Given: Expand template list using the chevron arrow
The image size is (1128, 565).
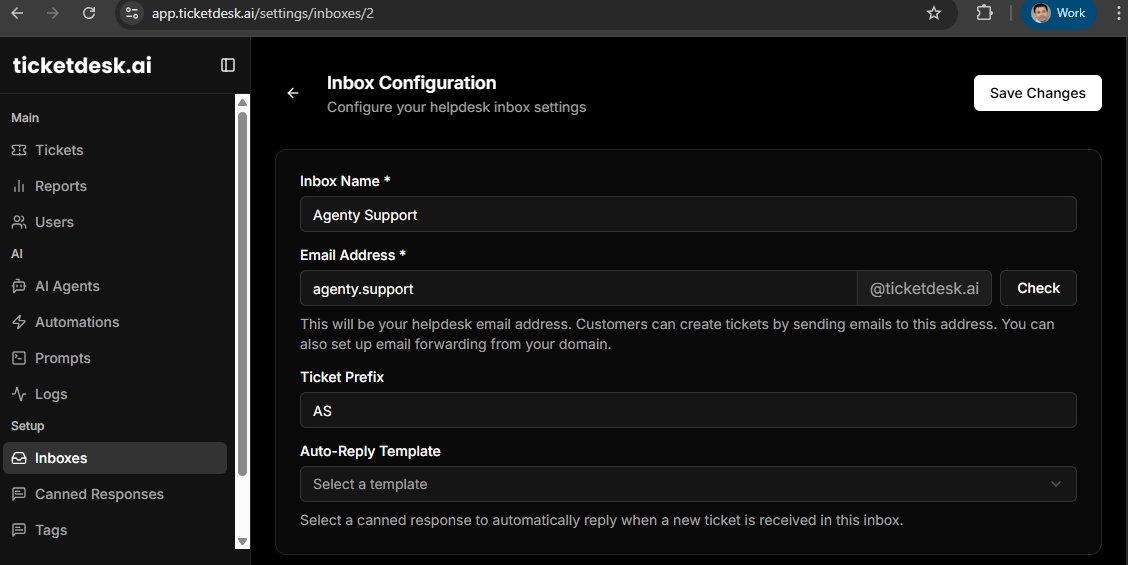Looking at the screenshot, I should pyautogui.click(x=1055, y=484).
